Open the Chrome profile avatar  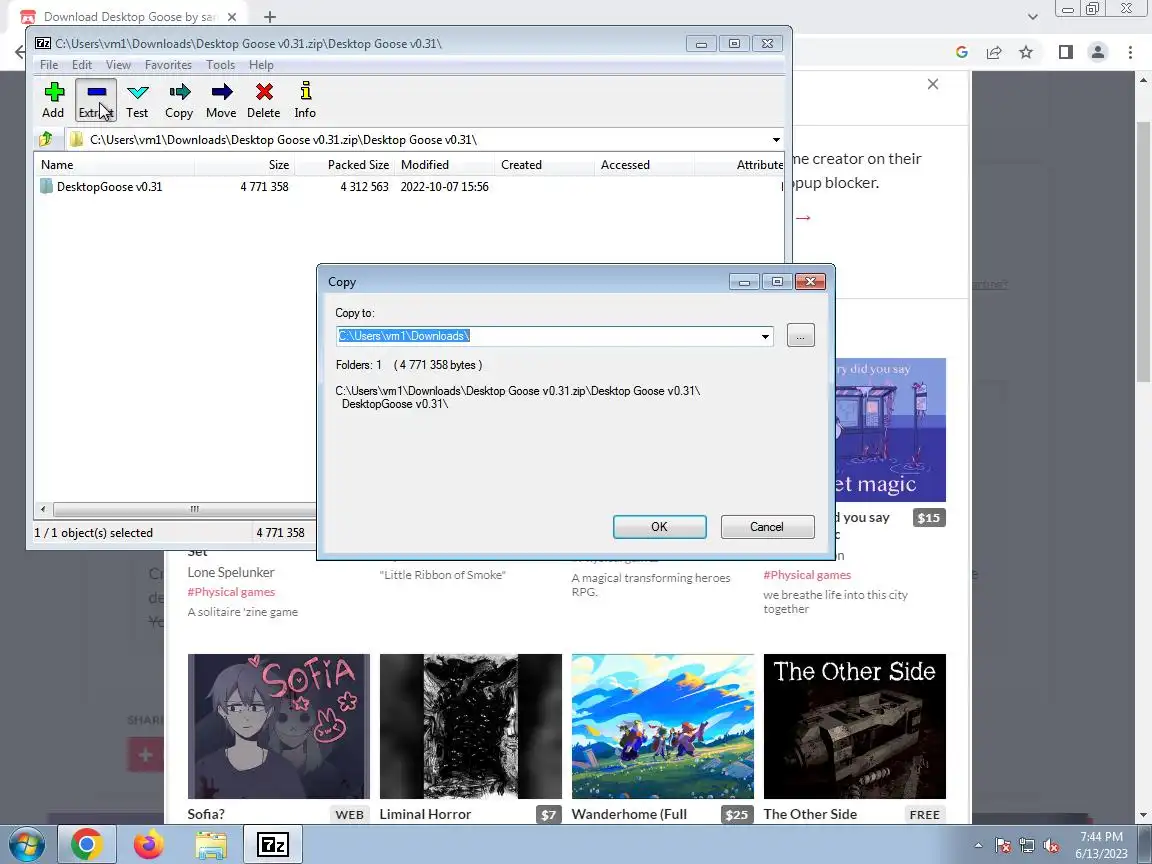click(x=1098, y=52)
